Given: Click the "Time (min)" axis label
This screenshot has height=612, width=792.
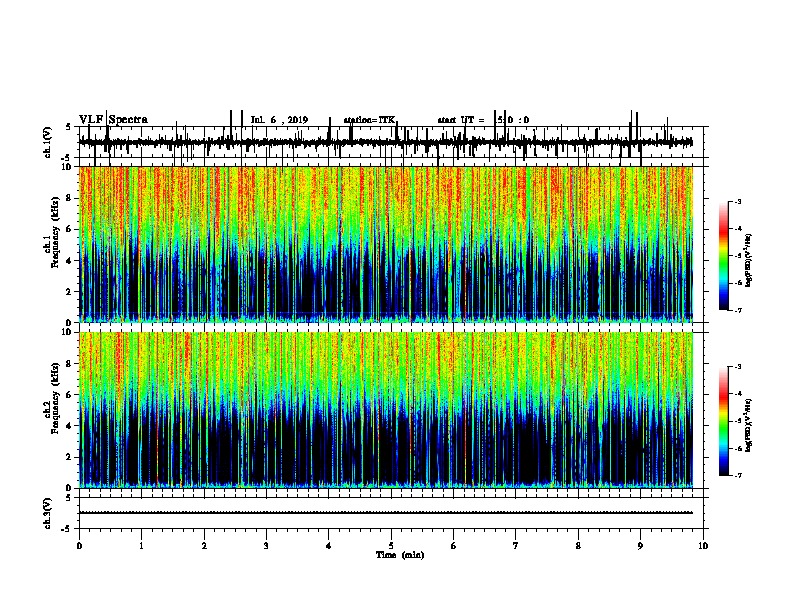Looking at the screenshot, I should point(400,555).
